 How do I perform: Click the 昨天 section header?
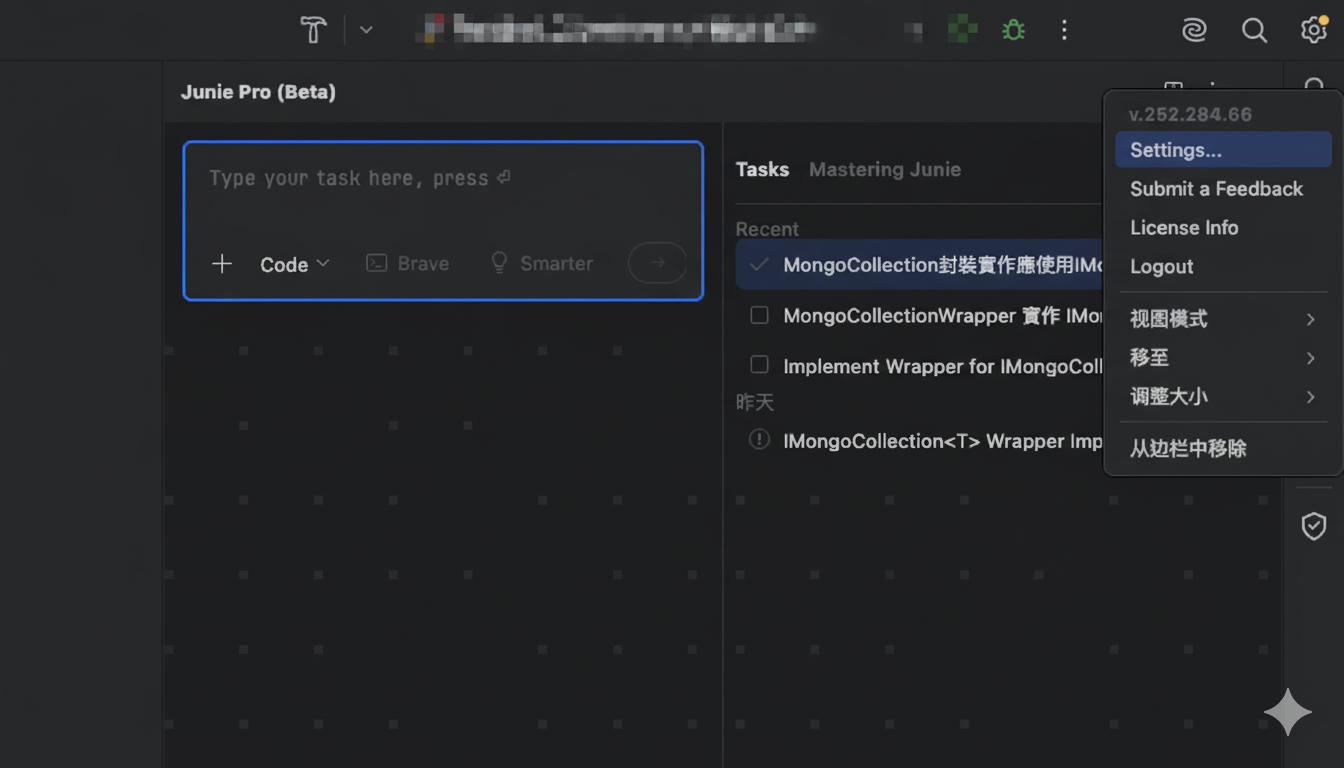pos(755,402)
